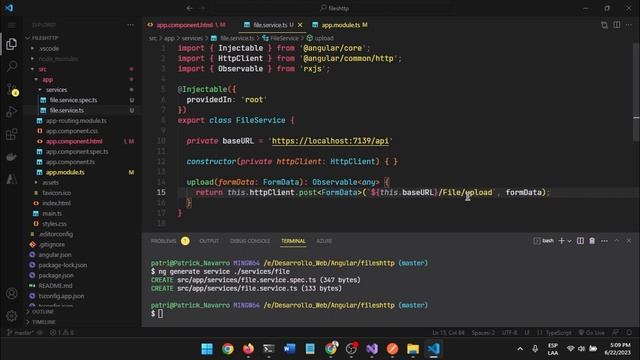Open Visual Studio purple icon in taskbar

pyautogui.click(x=372, y=349)
